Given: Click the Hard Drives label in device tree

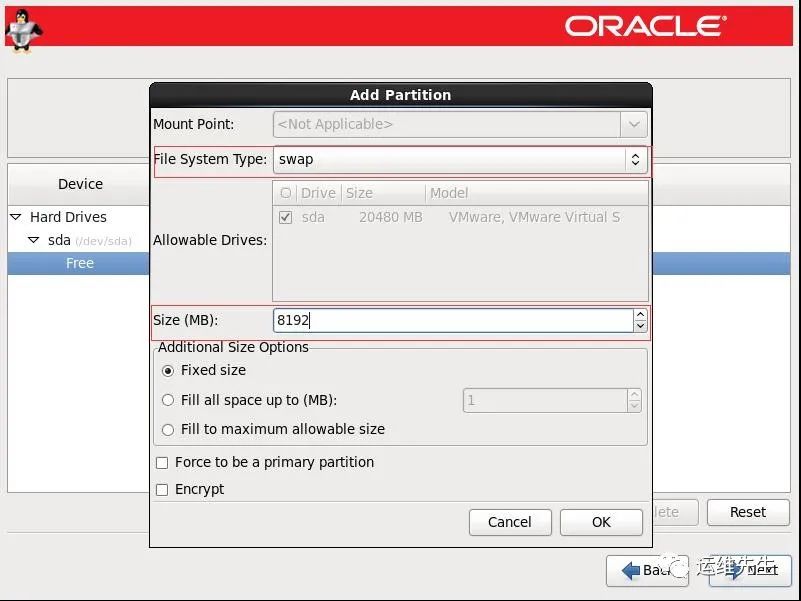Looking at the screenshot, I should coord(68,217).
